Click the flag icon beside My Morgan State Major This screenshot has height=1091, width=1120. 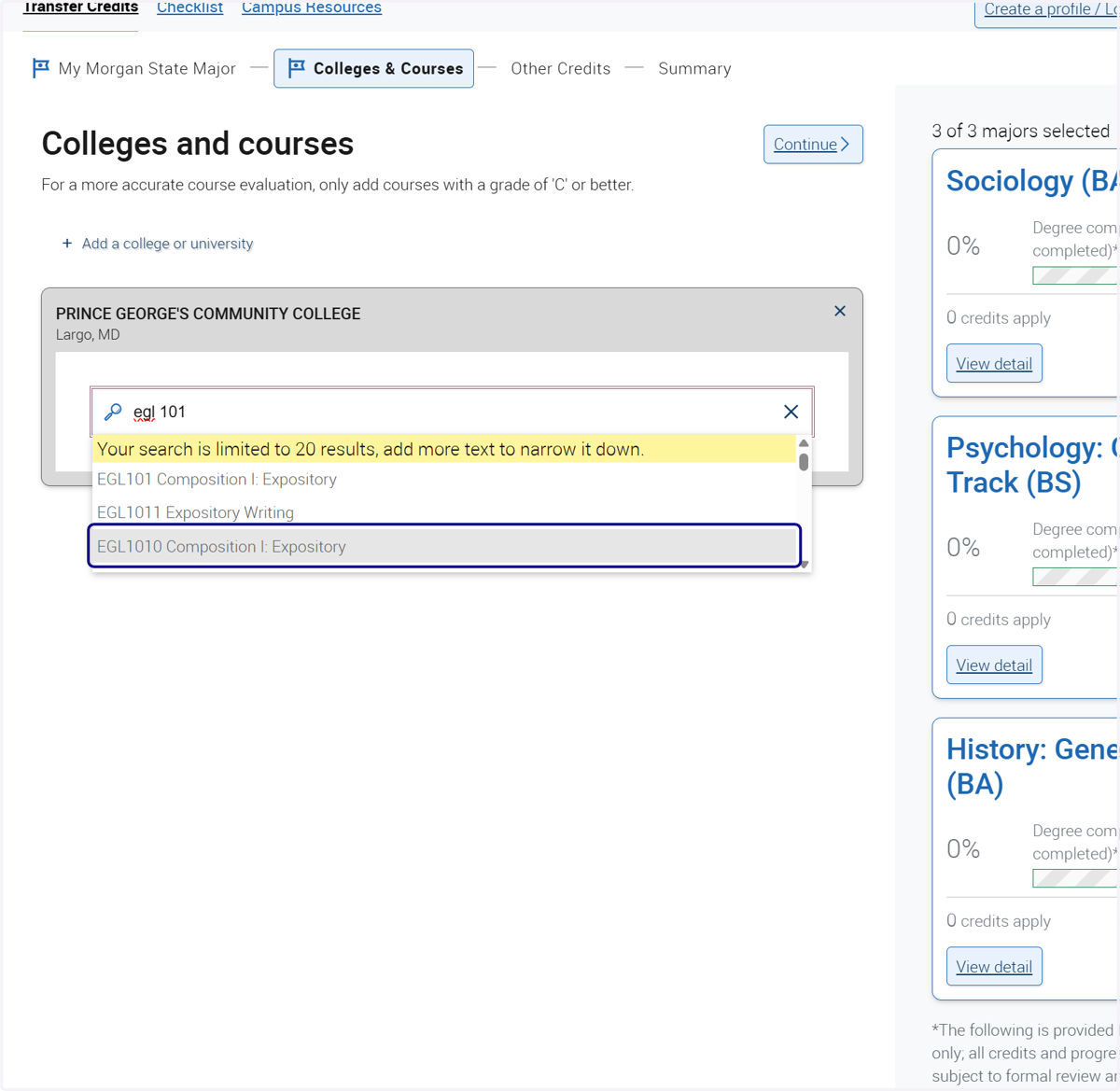(x=41, y=68)
